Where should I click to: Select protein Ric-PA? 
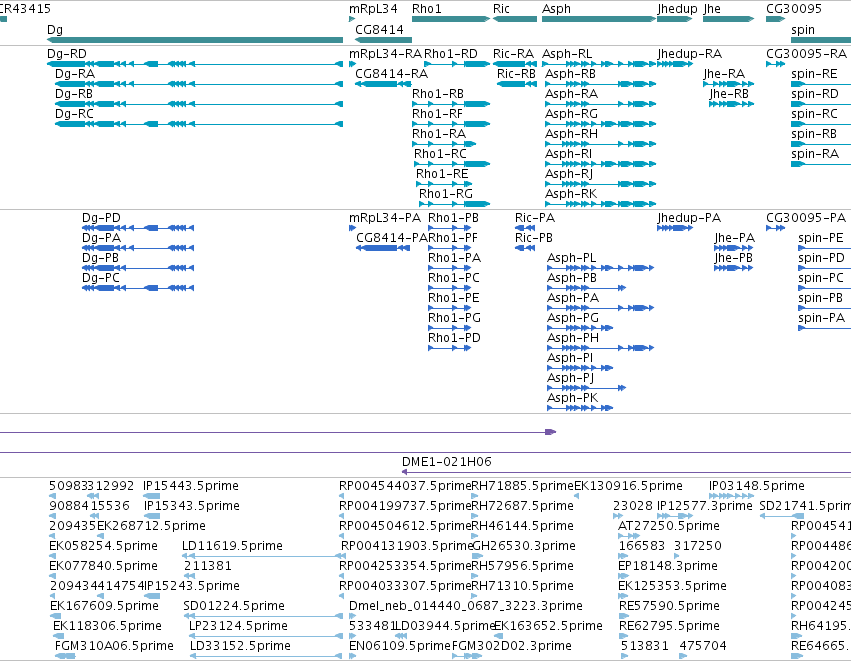(x=525, y=228)
